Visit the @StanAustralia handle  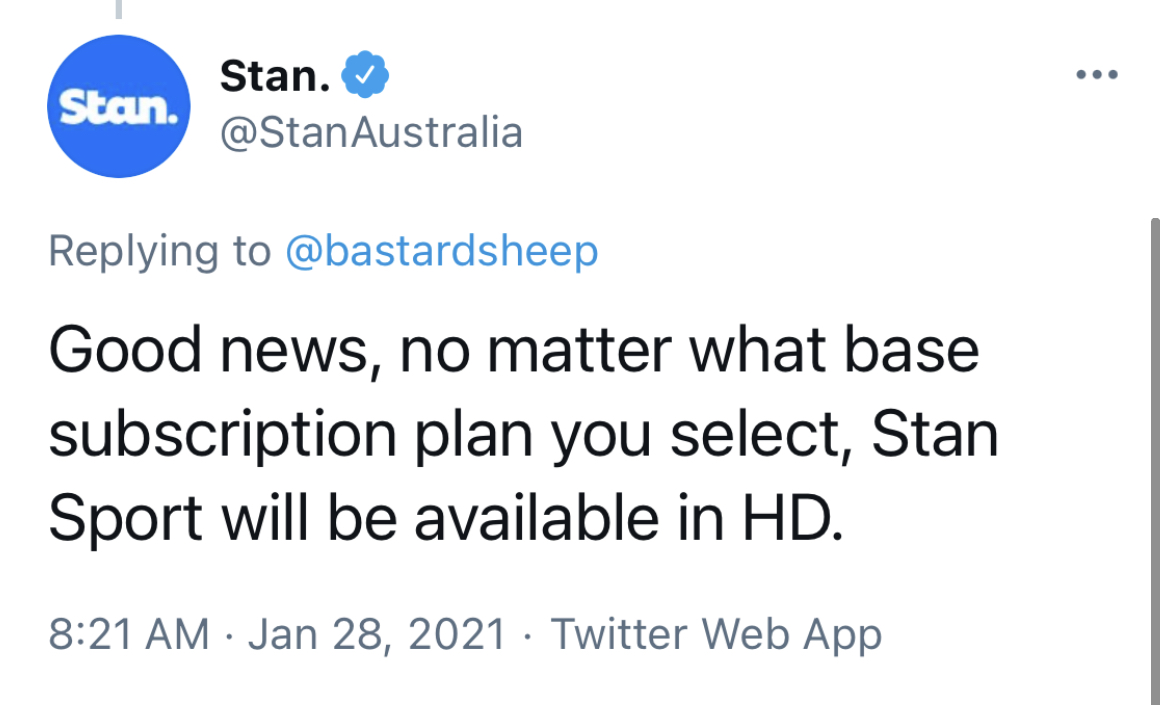[x=371, y=133]
